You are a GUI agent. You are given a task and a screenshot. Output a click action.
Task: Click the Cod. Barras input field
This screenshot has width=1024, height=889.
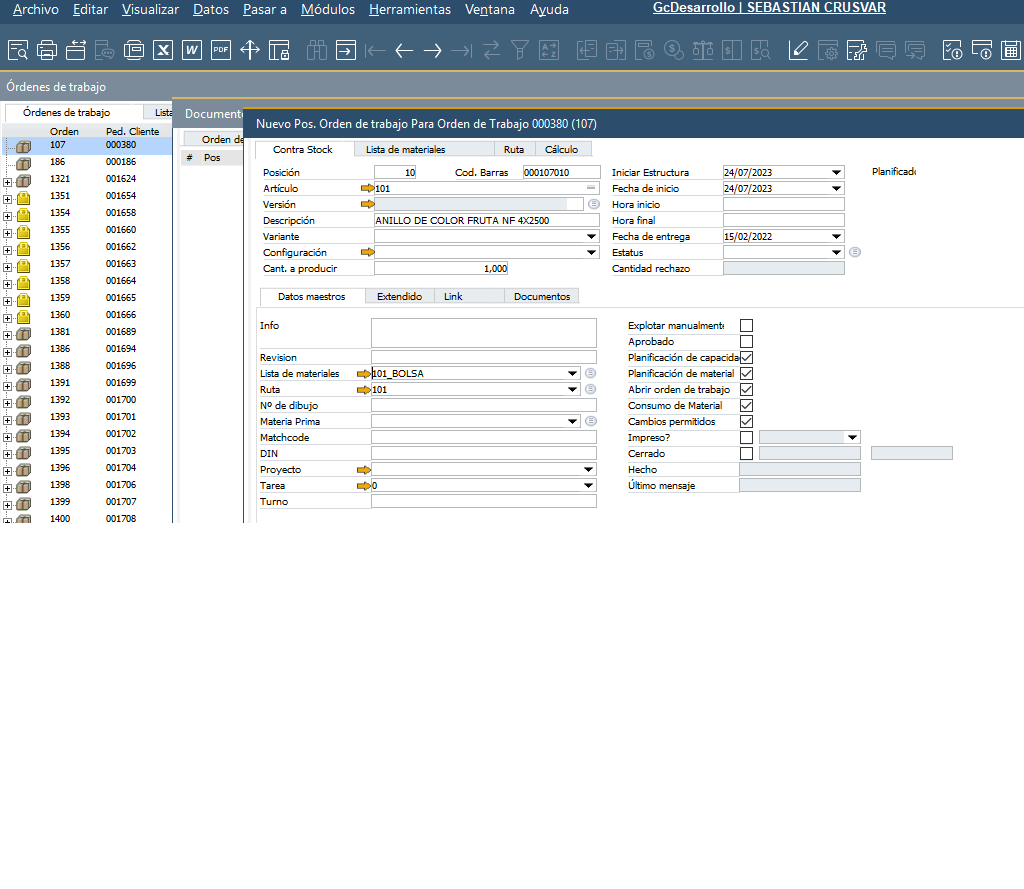pos(561,172)
